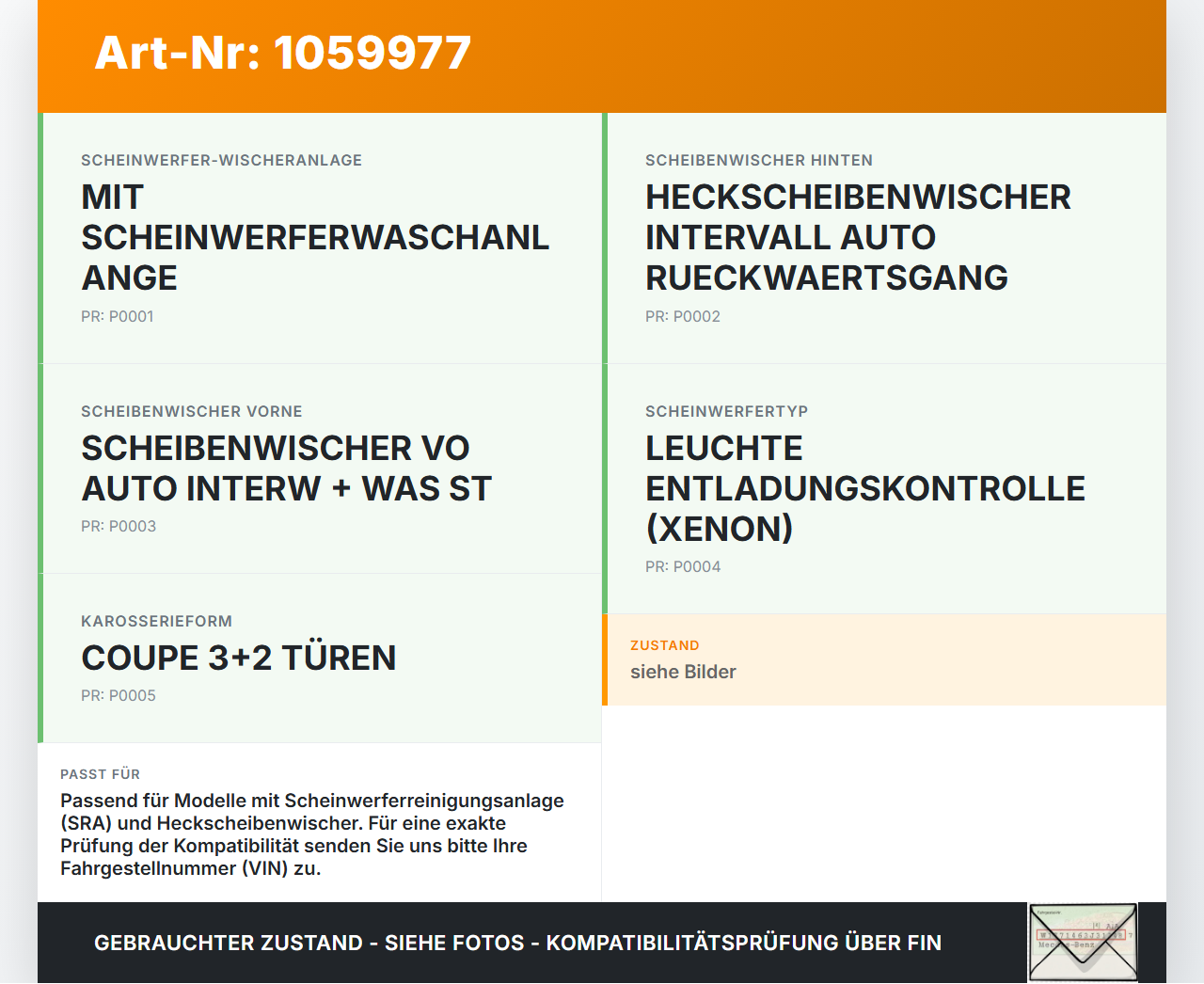Click the PR: P0002 code
1204x984 pixels.
coord(682,316)
